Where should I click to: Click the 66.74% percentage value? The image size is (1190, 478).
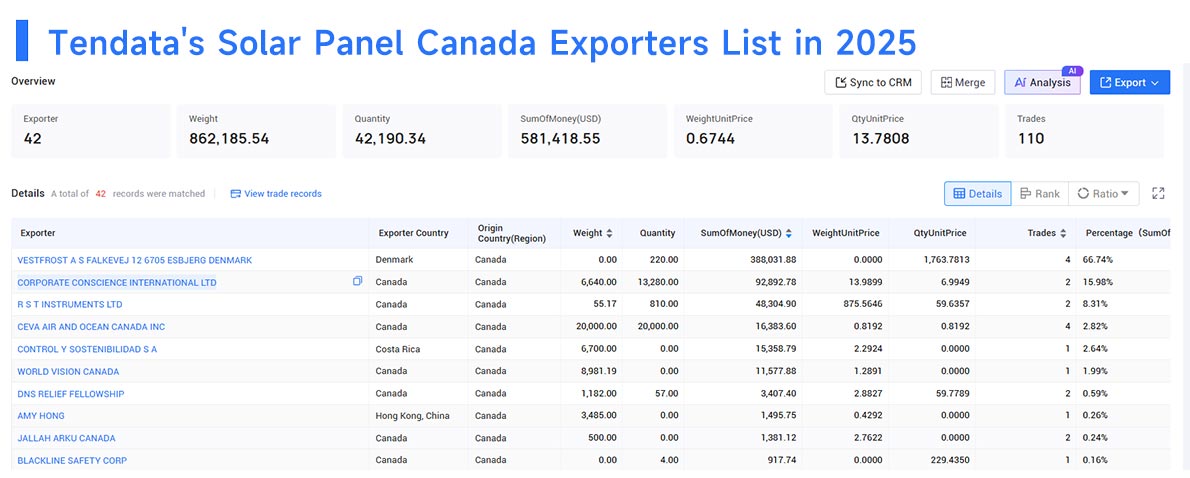click(x=1099, y=260)
